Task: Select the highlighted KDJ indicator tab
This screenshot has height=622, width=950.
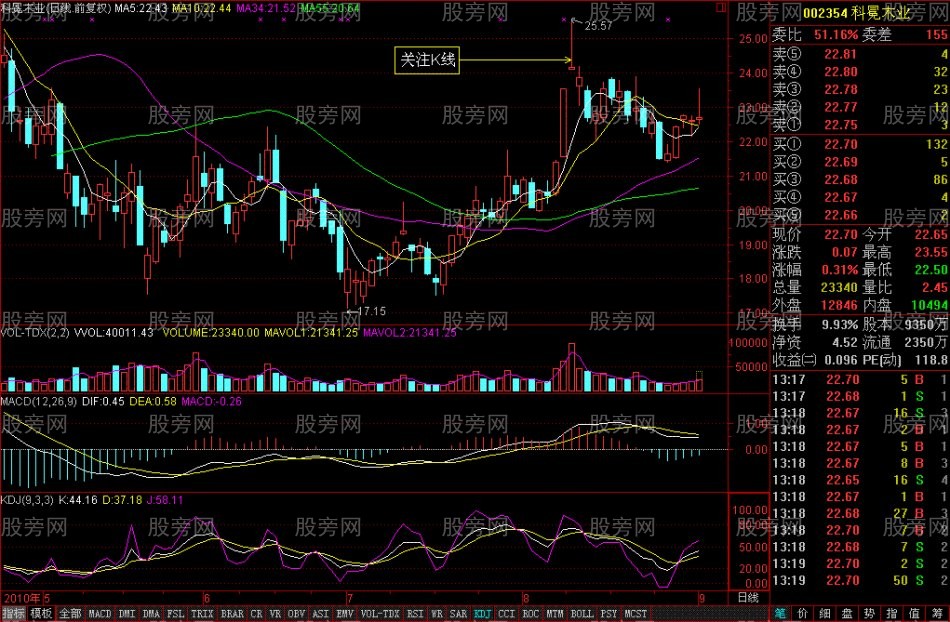Action: pyautogui.click(x=483, y=614)
